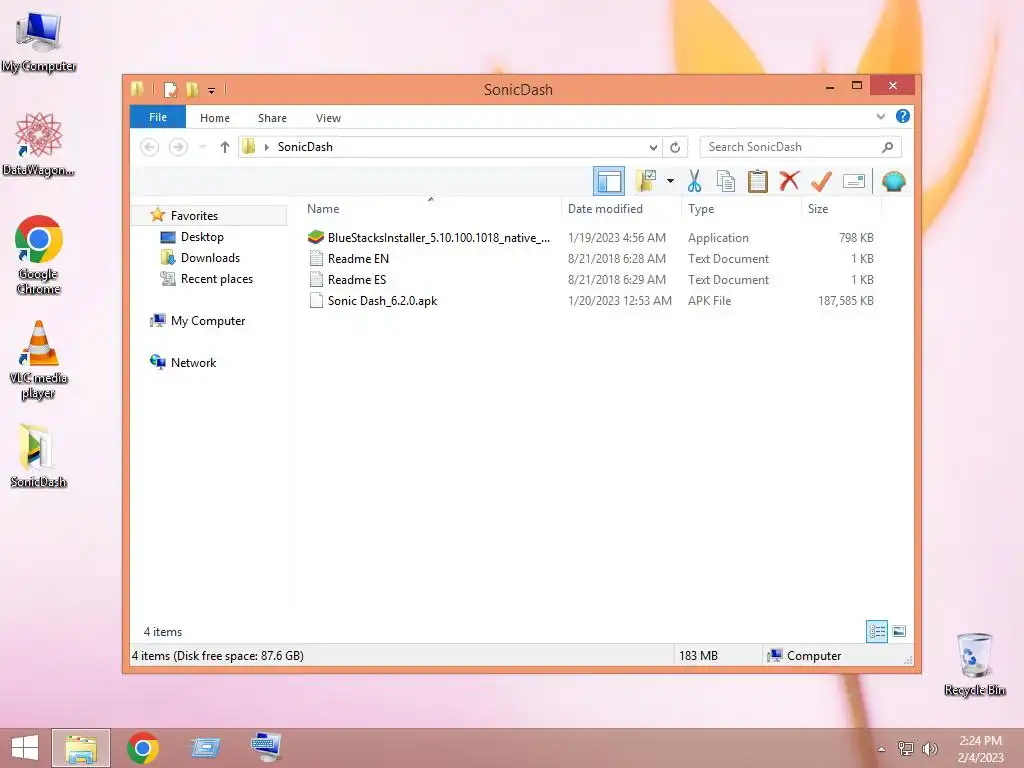This screenshot has width=1024, height=768.
Task: Click the Search SonicDash field
Action: [800, 147]
